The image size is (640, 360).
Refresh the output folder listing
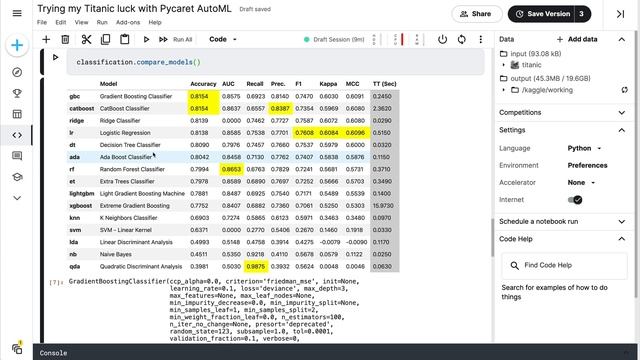[624, 90]
